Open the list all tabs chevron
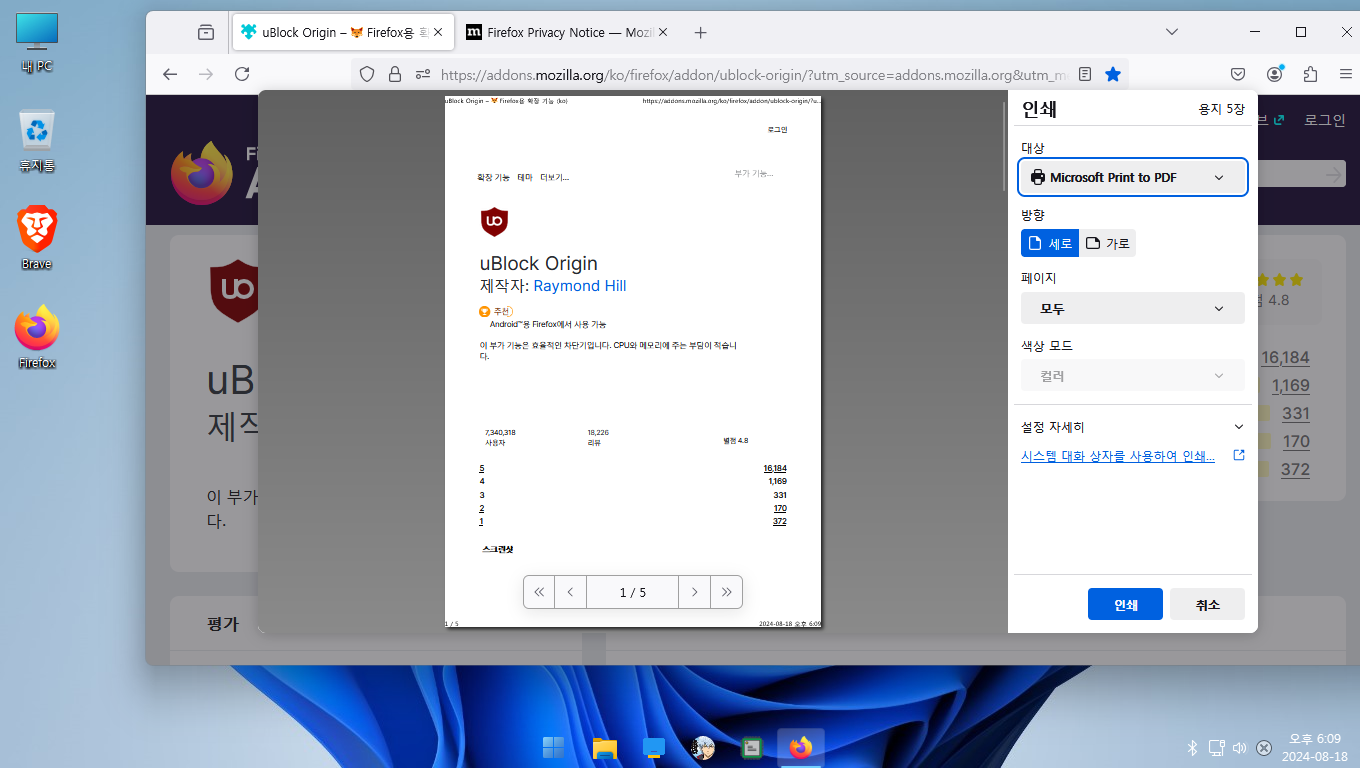This screenshot has width=1360, height=768. [x=1171, y=32]
